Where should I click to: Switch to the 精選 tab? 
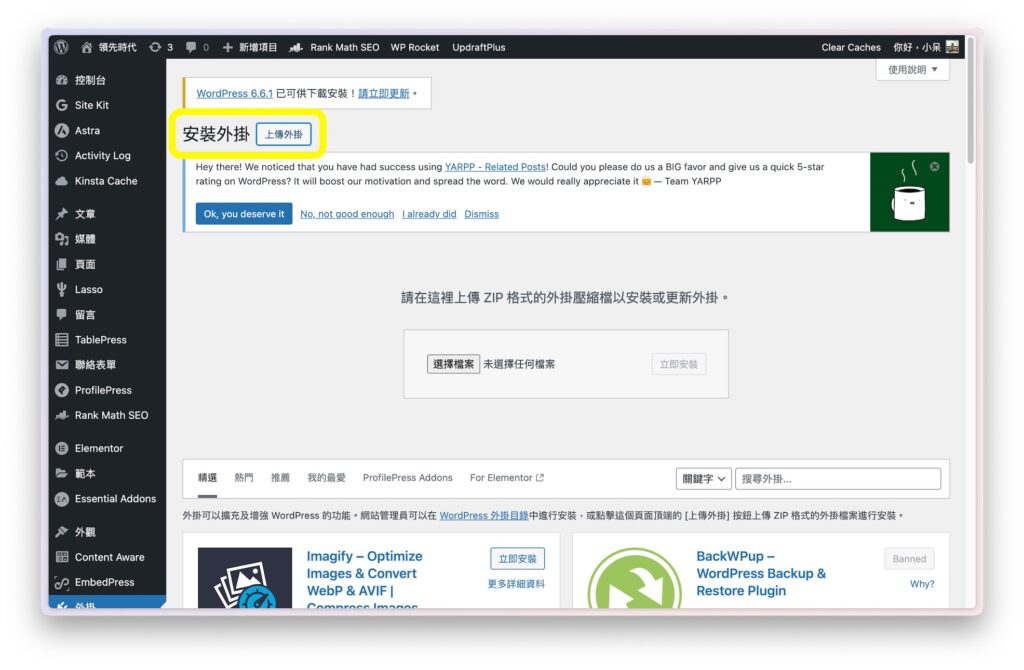207,478
